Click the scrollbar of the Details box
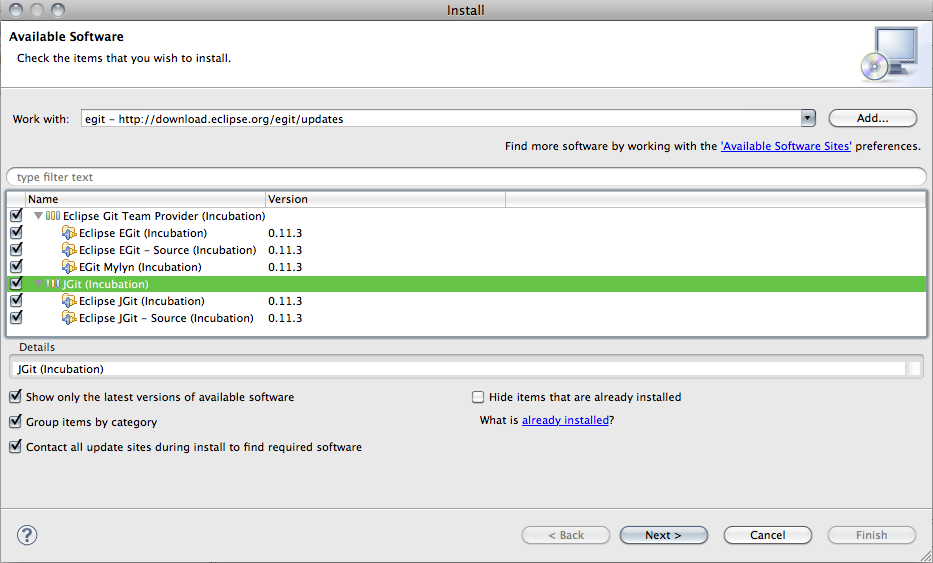933x563 pixels. (913, 369)
